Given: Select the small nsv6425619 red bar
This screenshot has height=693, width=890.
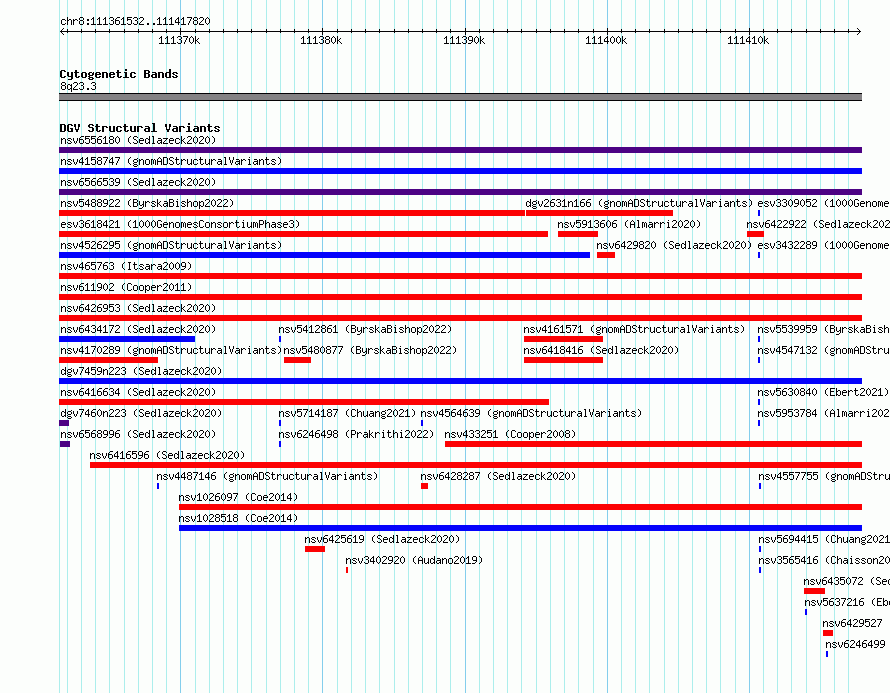Looking at the screenshot, I should tap(315, 549).
